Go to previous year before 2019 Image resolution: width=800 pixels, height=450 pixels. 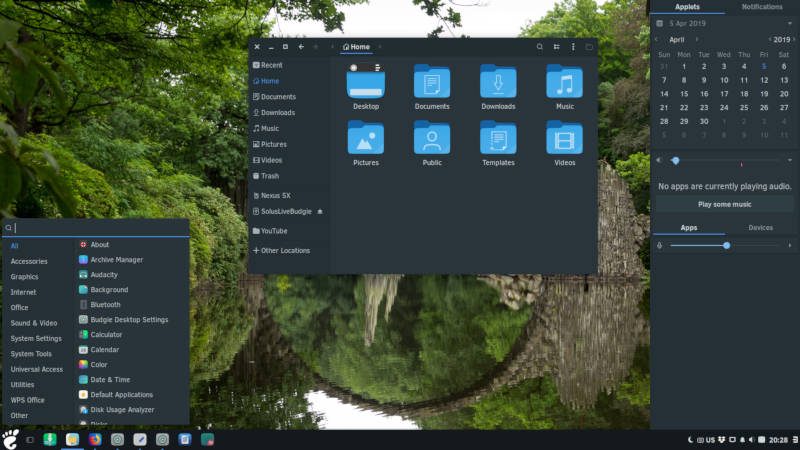click(769, 39)
